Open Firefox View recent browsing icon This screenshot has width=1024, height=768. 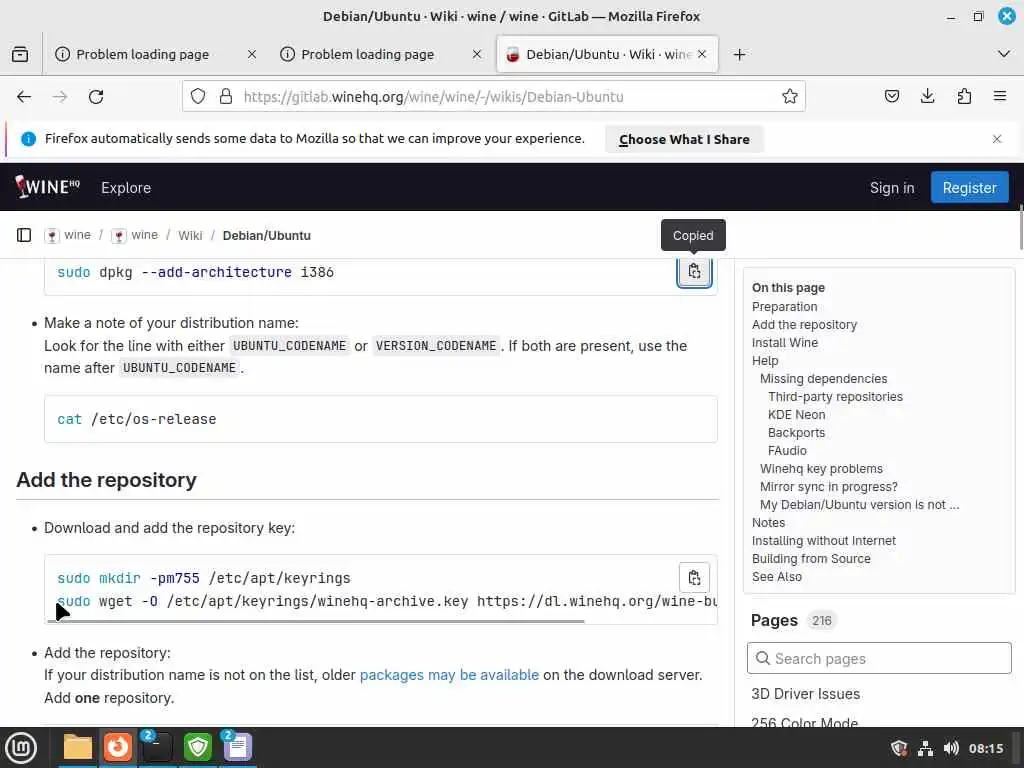pyautogui.click(x=20, y=54)
